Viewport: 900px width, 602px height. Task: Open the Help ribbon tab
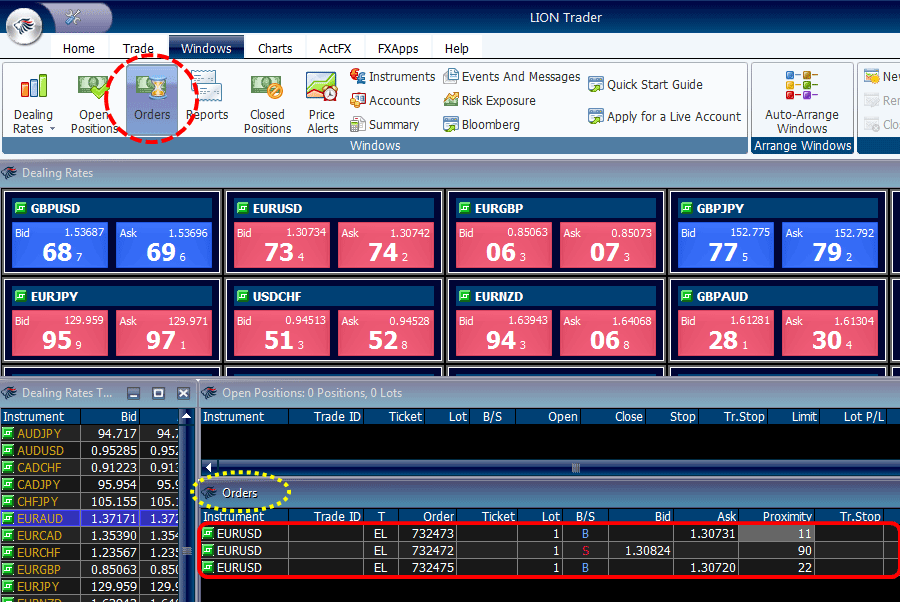pos(456,49)
